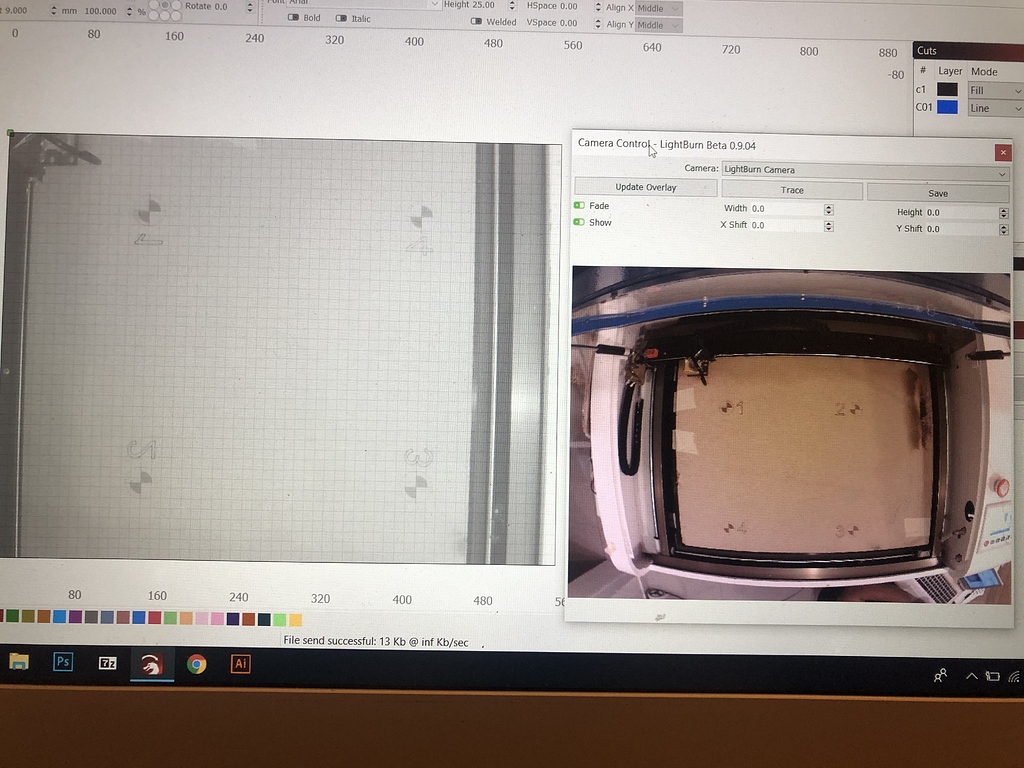Turn off the Show overlay toggle
Screen dimensions: 1024x768
581,222
